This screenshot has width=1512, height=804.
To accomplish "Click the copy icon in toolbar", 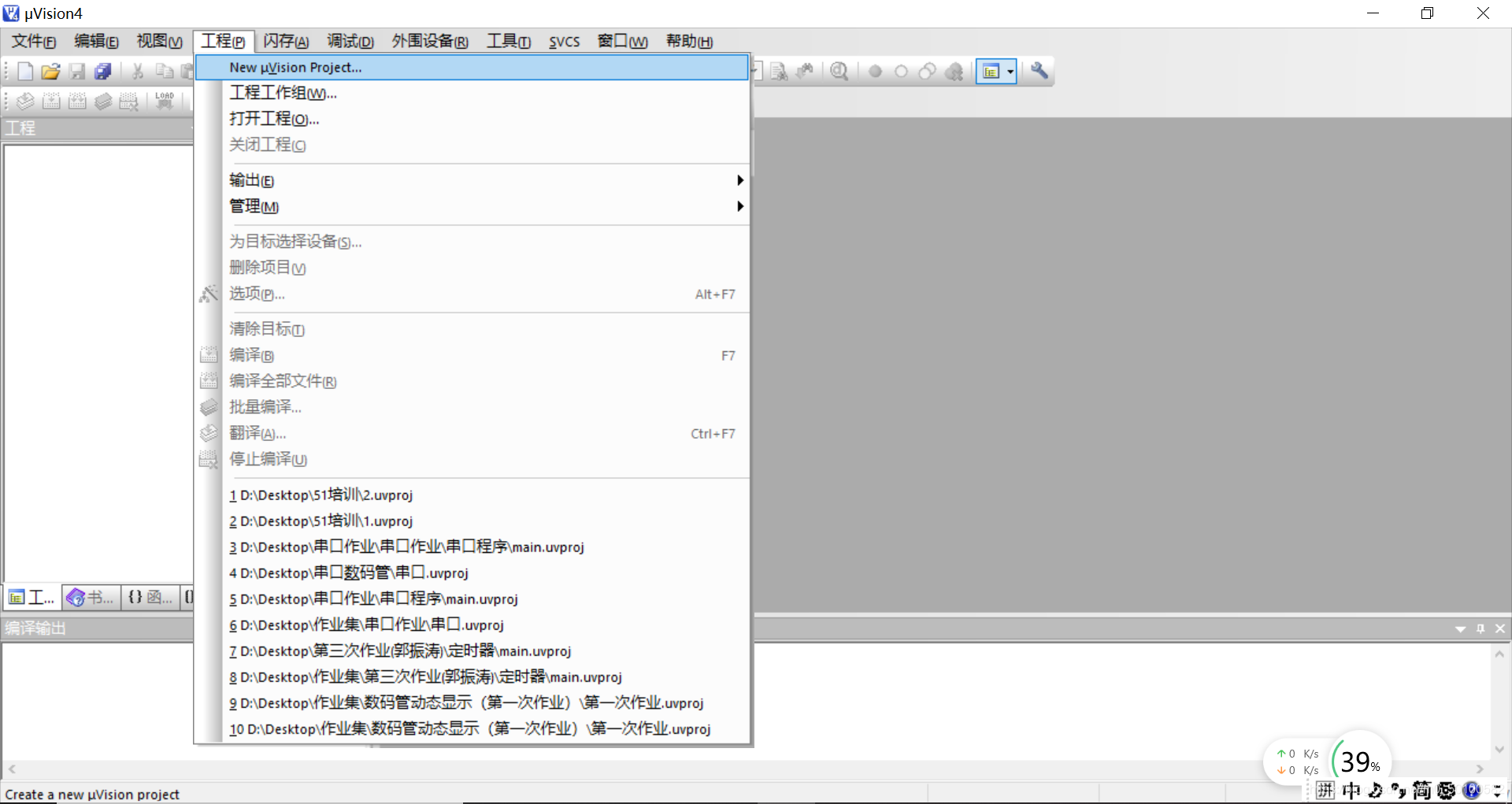I will pos(164,72).
